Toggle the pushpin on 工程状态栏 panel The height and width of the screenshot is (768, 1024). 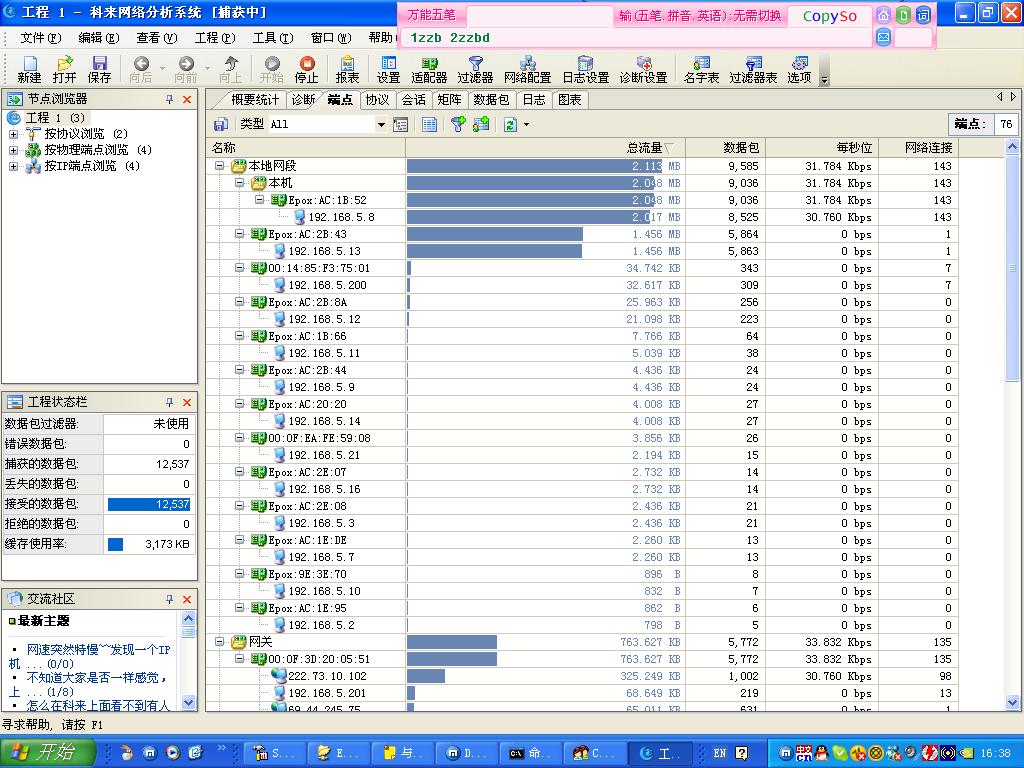click(x=170, y=402)
